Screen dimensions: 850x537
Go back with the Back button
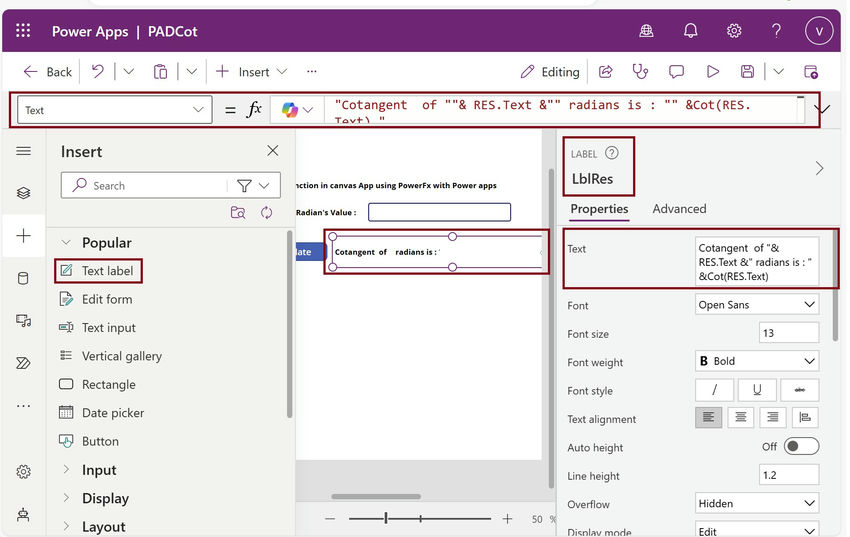(48, 72)
